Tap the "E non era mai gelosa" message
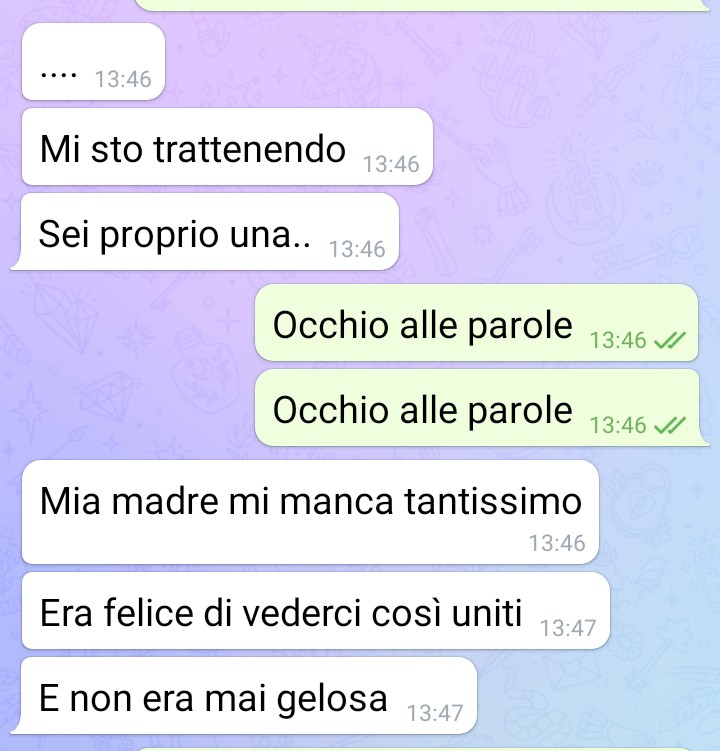 tap(244, 695)
